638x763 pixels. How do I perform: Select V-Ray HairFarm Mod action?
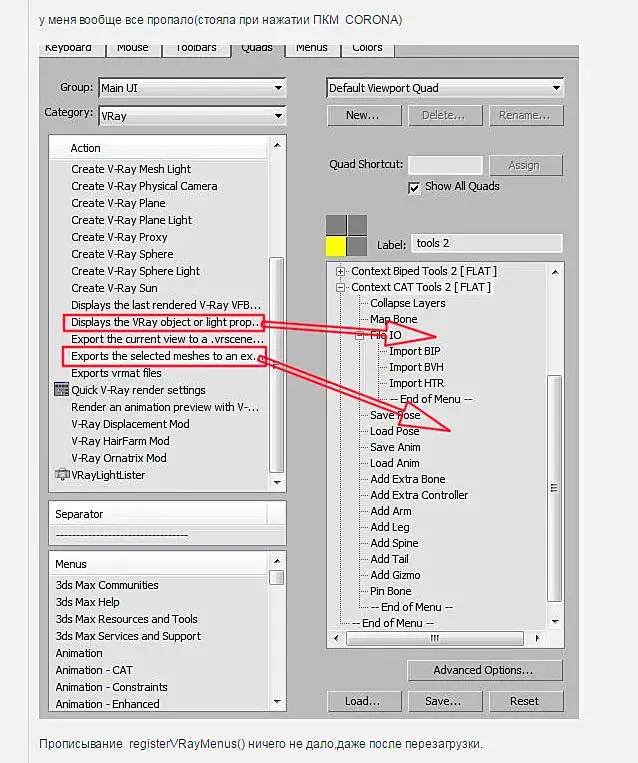point(120,441)
